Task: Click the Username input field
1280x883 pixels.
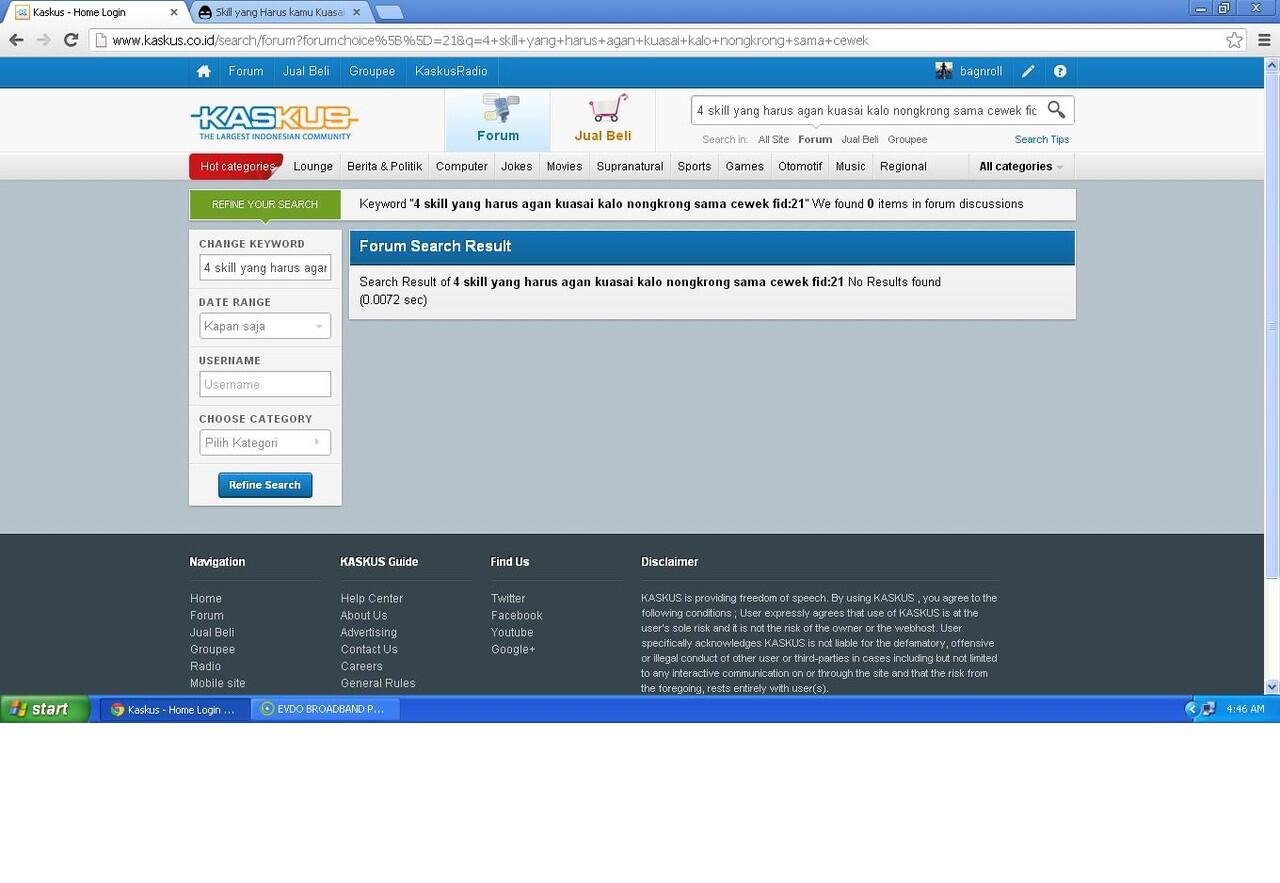Action: (265, 384)
